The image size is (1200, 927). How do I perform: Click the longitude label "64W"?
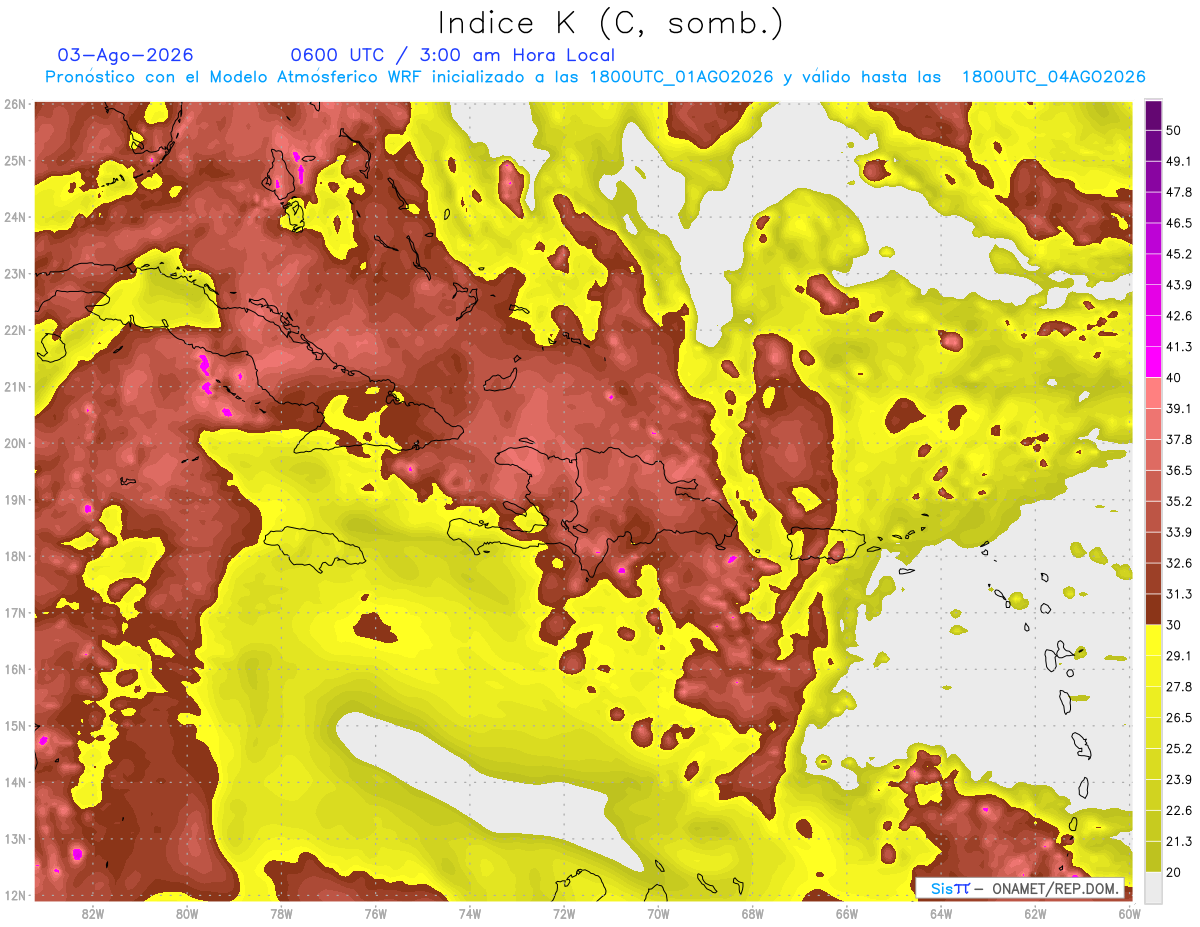point(940,913)
